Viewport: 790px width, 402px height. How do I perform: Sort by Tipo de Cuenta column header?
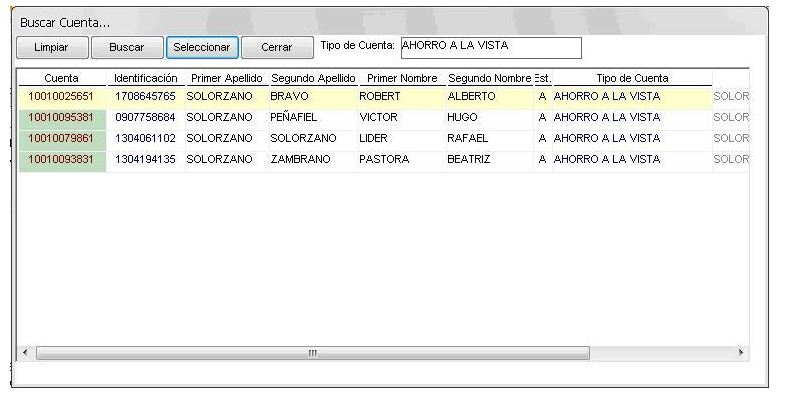[632, 79]
